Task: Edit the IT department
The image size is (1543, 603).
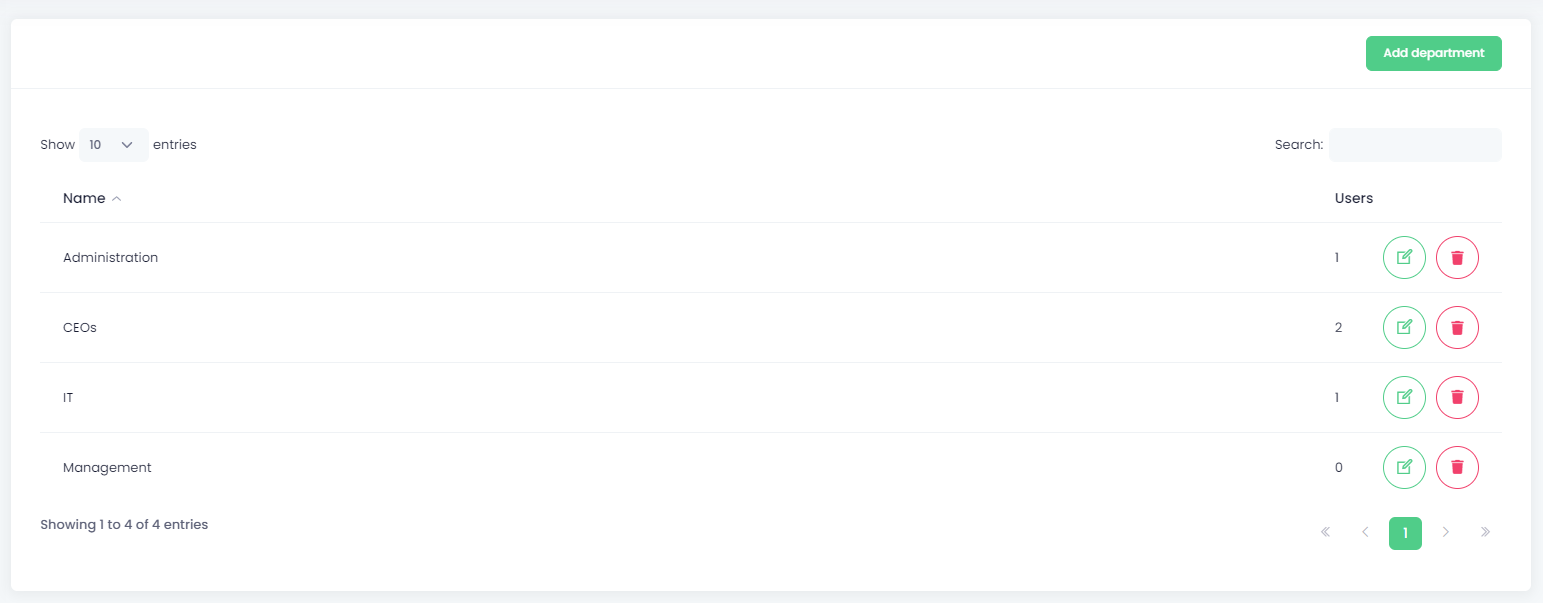Action: (1404, 398)
